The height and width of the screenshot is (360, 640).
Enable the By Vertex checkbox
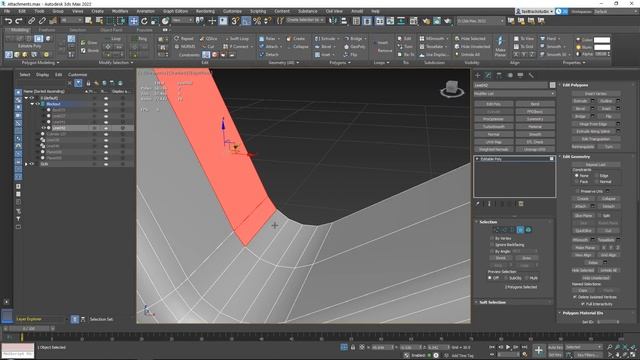click(492, 238)
